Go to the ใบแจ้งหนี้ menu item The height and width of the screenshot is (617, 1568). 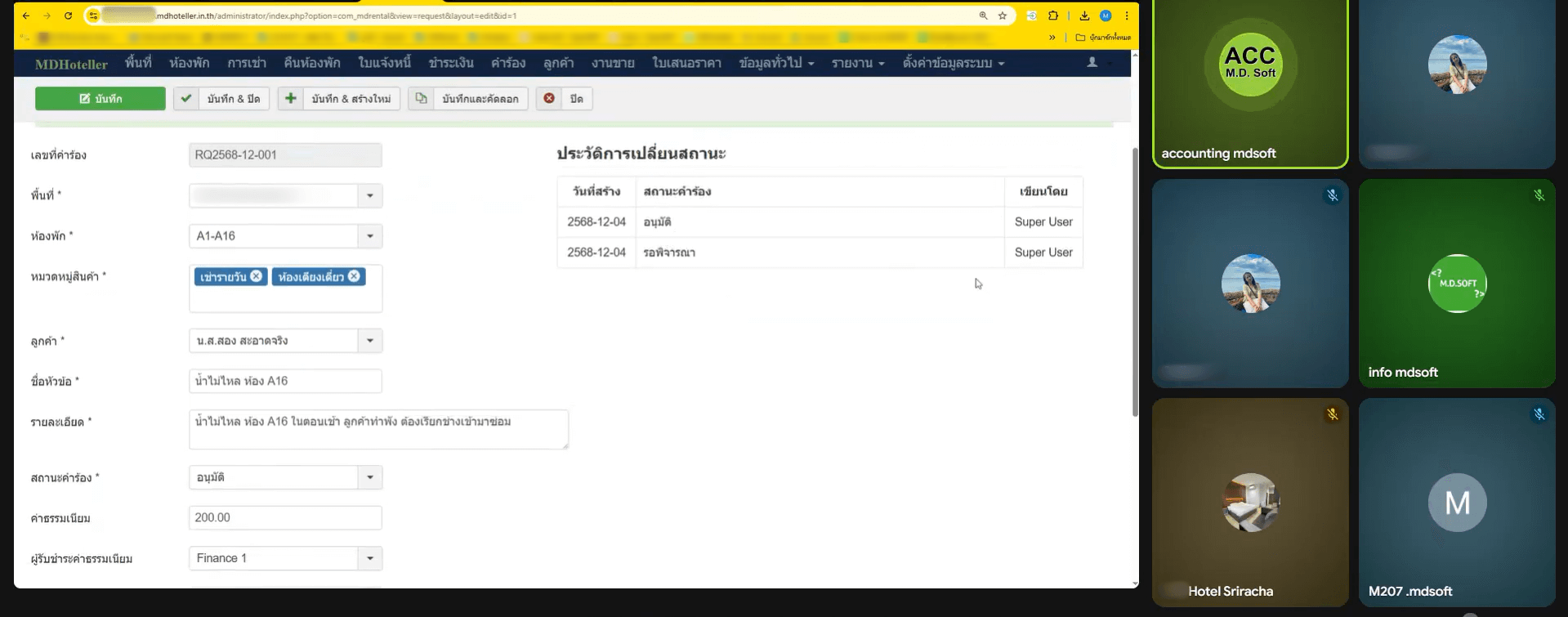(384, 63)
